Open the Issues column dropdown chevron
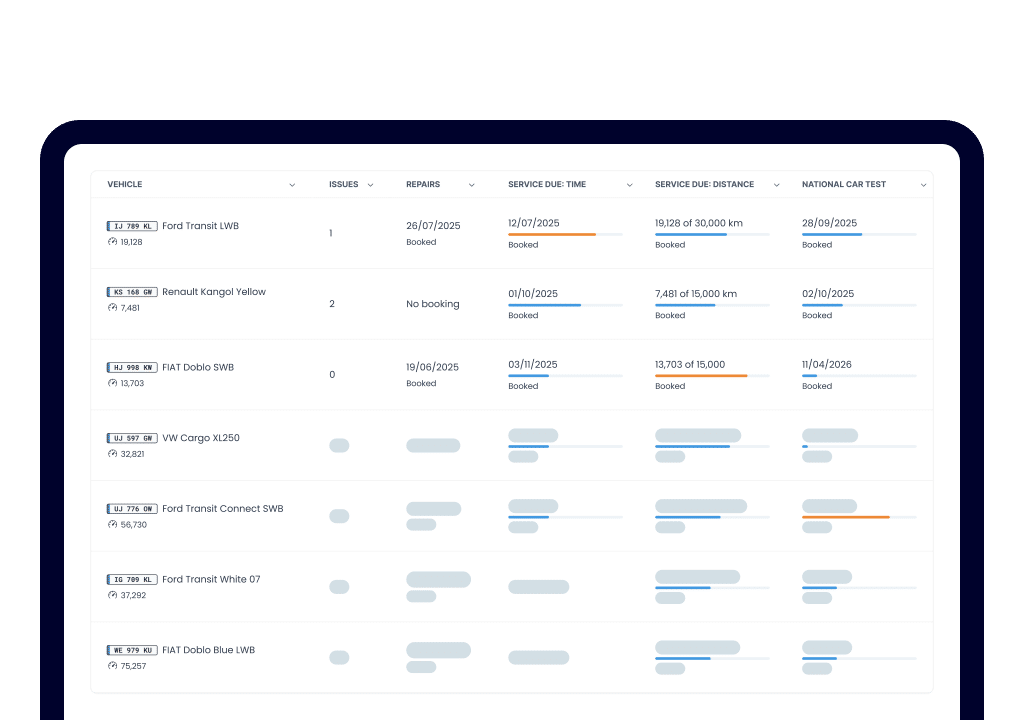Viewport: 1024px width, 720px height. (370, 185)
